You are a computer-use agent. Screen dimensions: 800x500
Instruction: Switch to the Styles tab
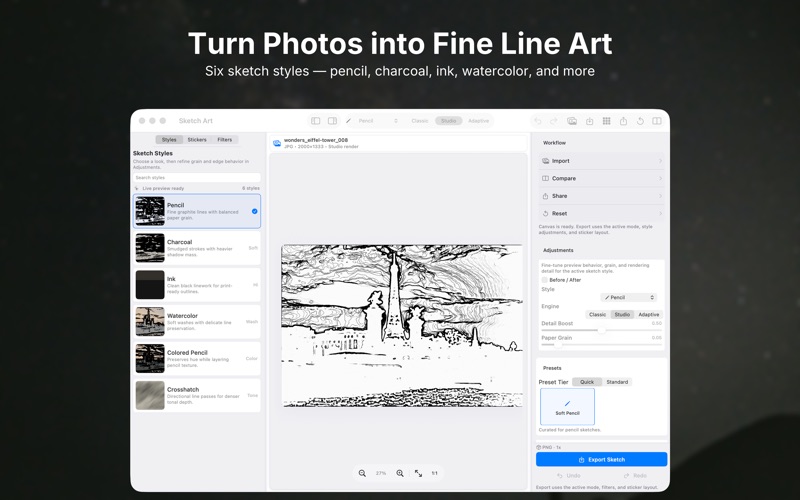point(169,140)
